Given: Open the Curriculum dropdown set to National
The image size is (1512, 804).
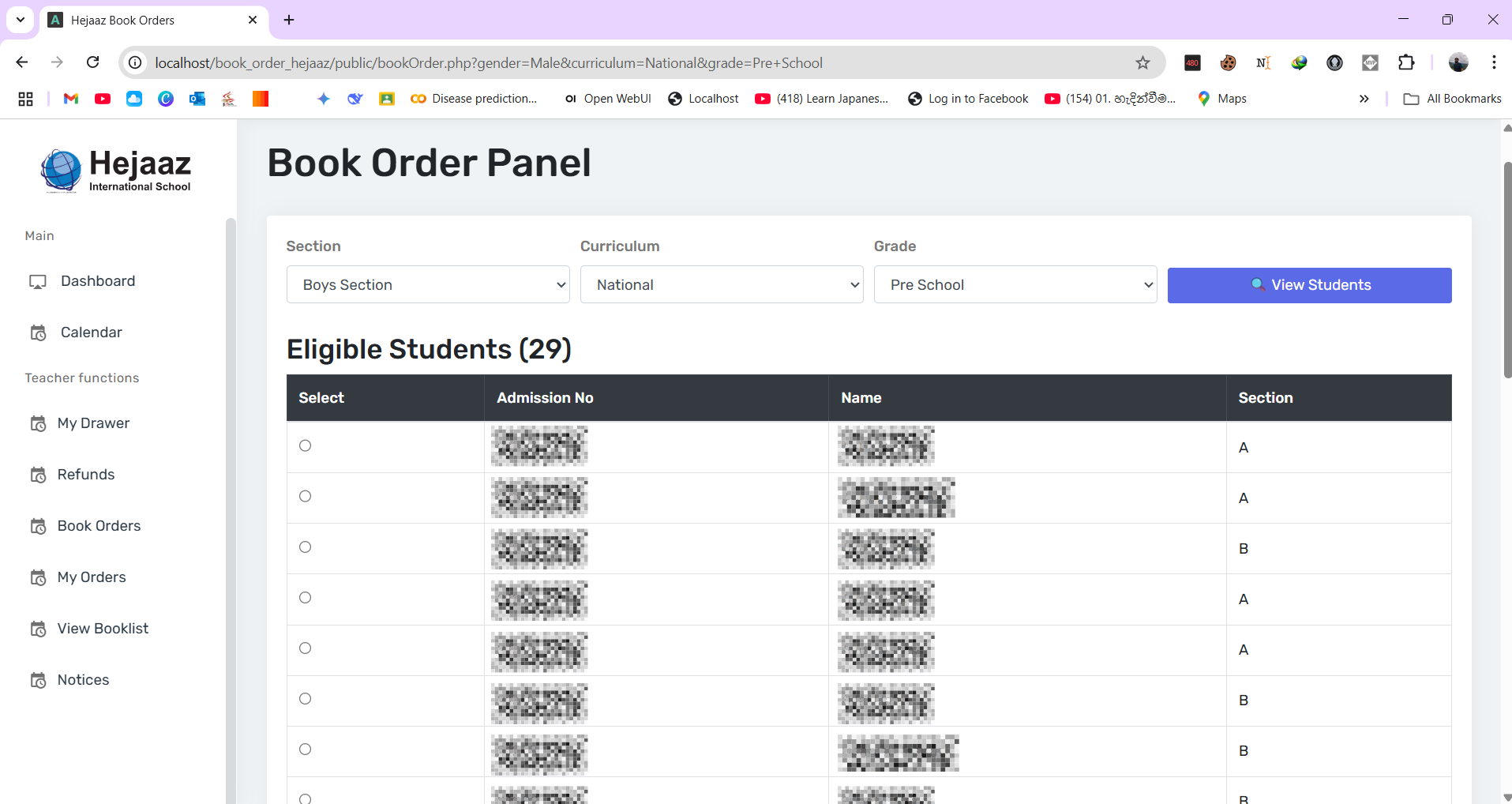Looking at the screenshot, I should pyautogui.click(x=721, y=285).
